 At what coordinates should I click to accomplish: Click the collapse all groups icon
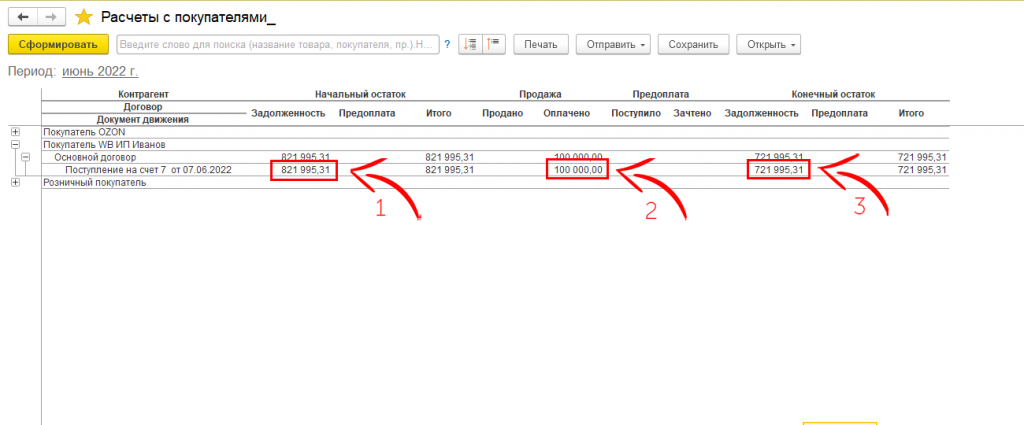click(x=495, y=45)
